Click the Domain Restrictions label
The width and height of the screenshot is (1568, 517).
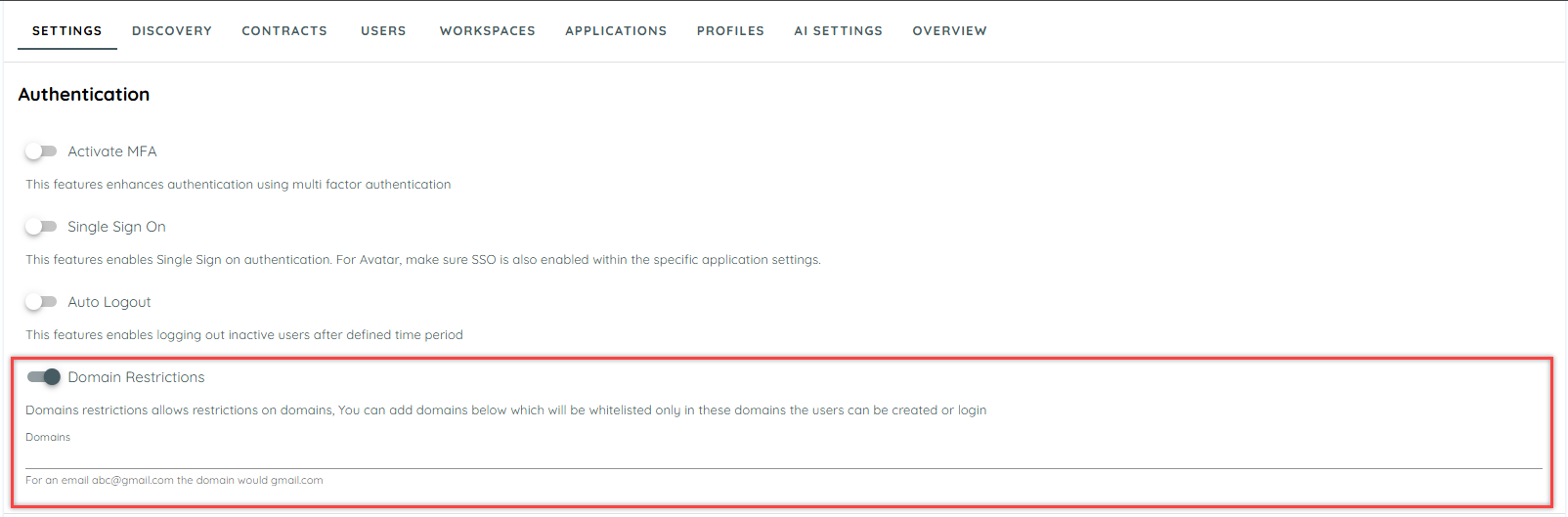136,377
